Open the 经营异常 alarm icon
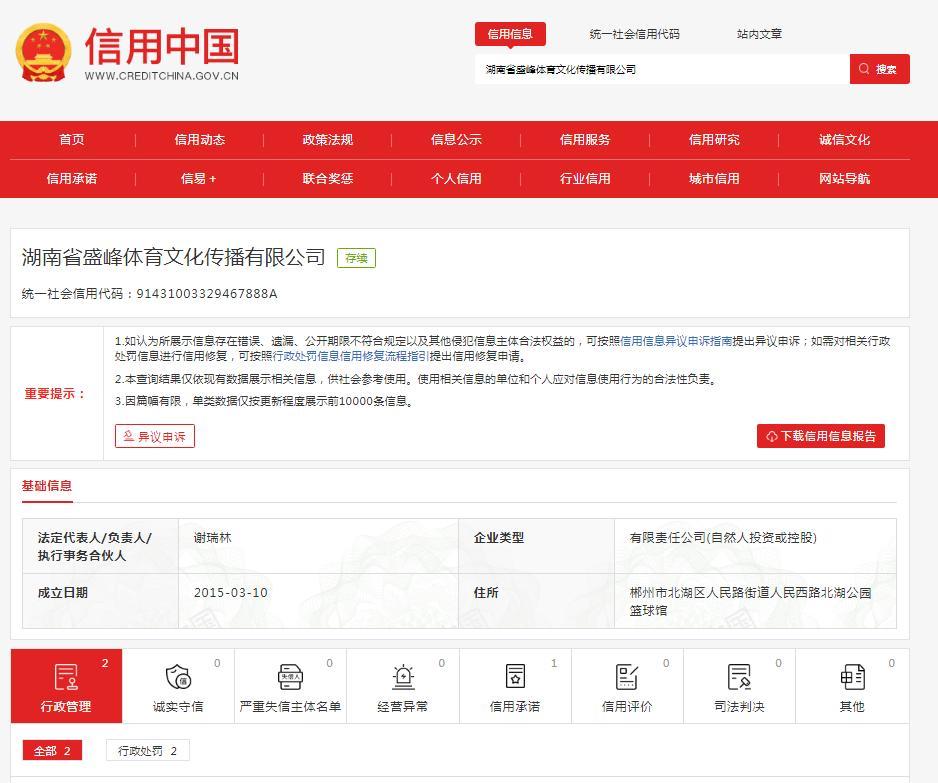This screenshot has width=938, height=783. [x=403, y=677]
